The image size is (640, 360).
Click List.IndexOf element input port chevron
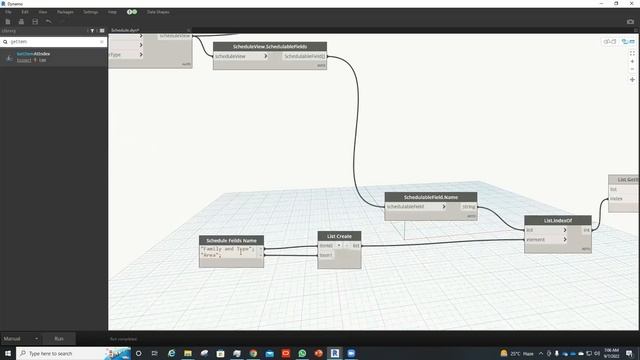(564, 240)
